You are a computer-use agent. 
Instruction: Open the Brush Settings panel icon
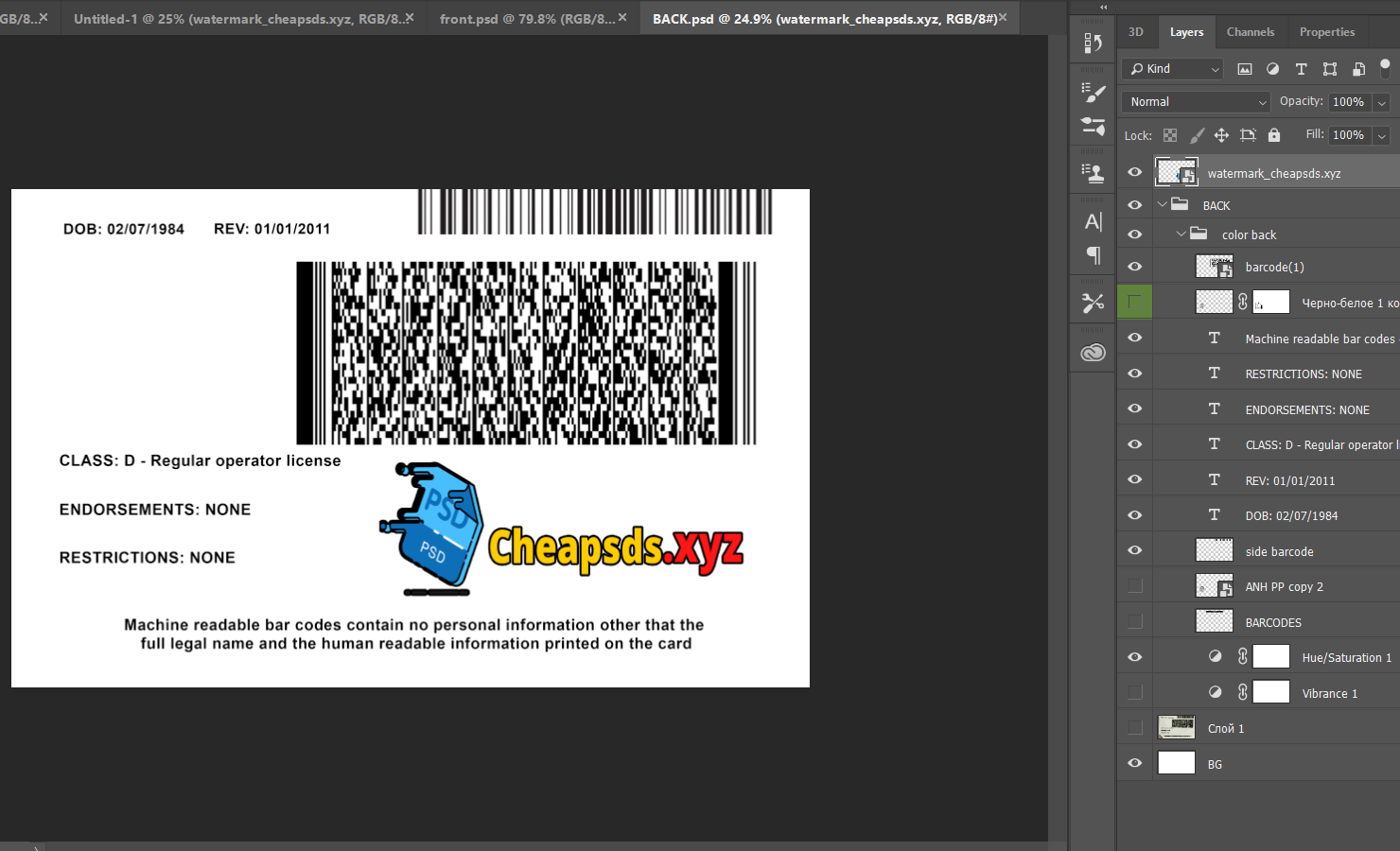(1093, 93)
